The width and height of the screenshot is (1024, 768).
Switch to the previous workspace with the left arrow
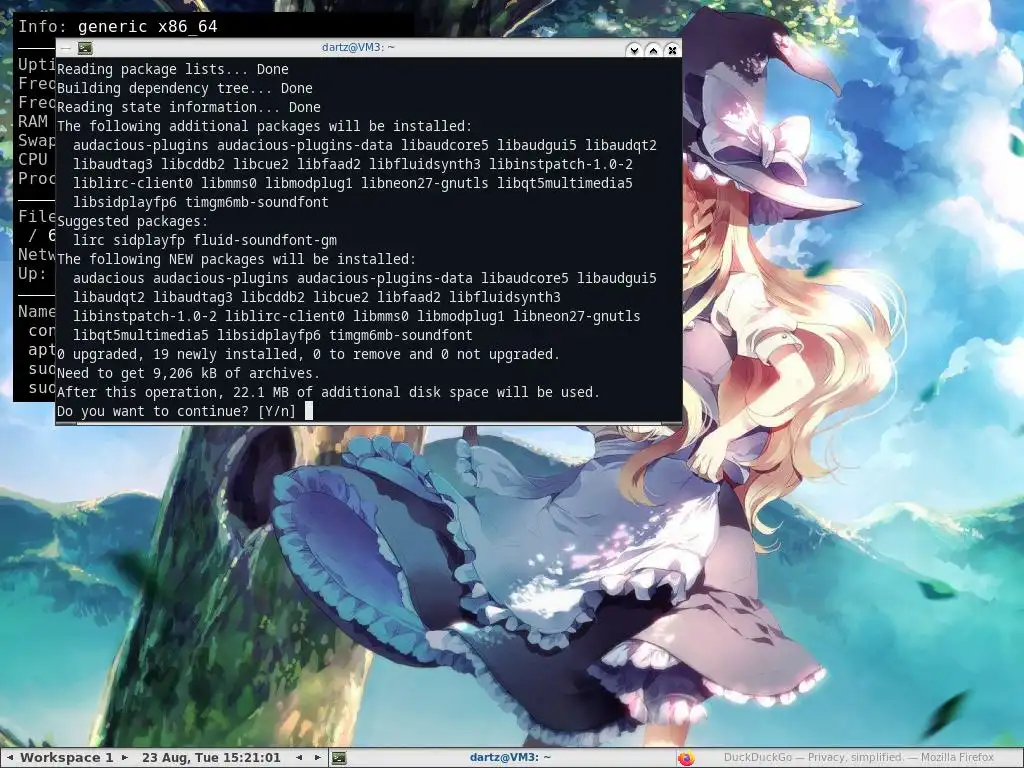coord(10,758)
